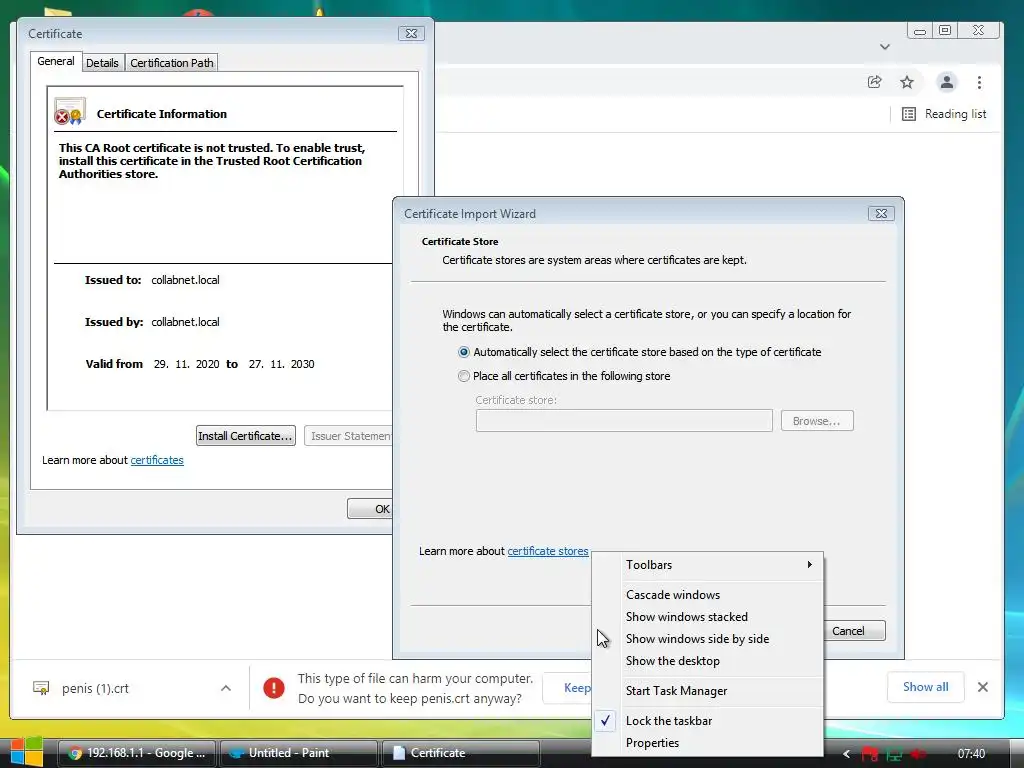Close the Chrome downloads bar
This screenshot has width=1024, height=768.
pos(983,687)
